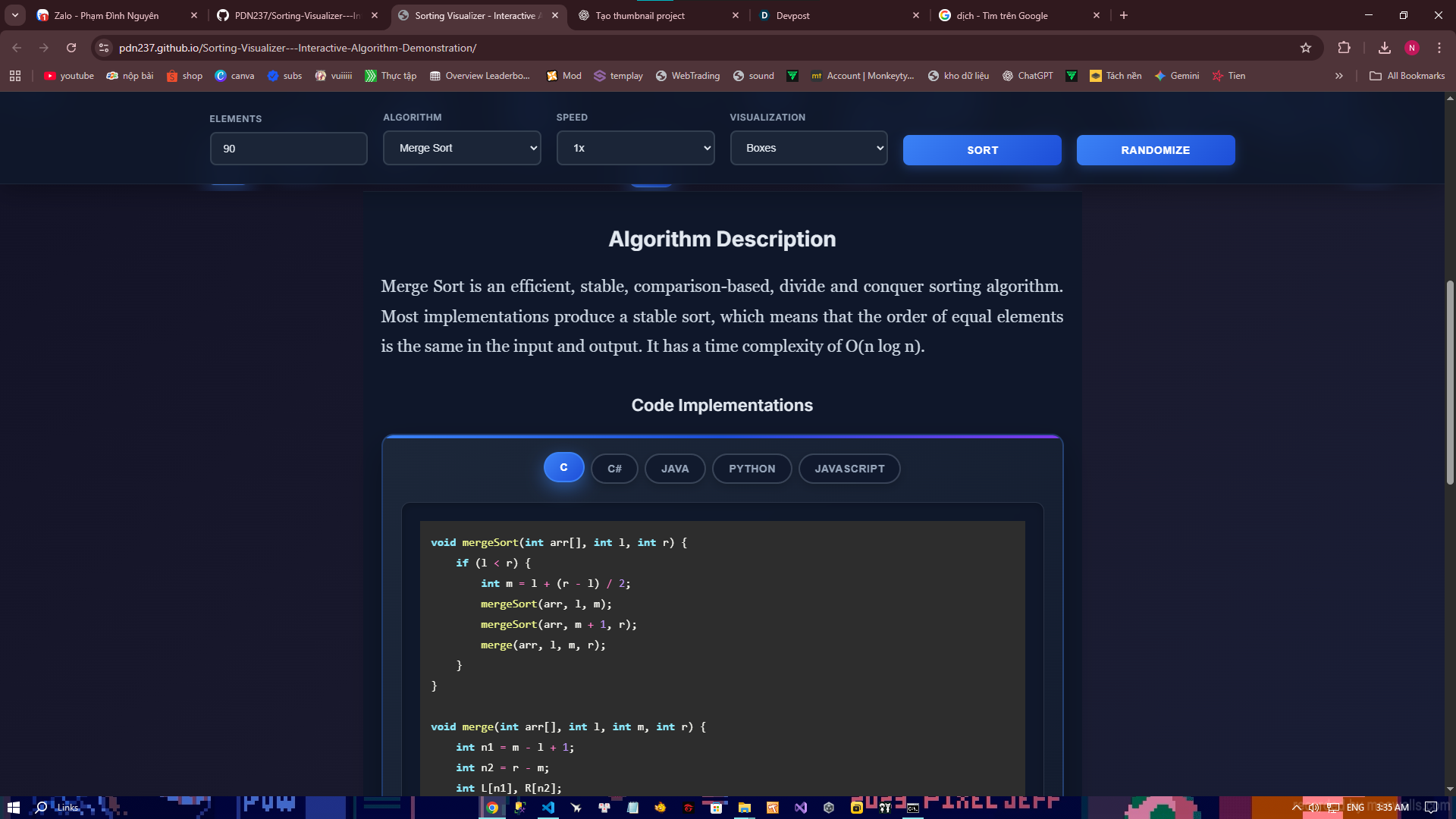Switch to the PYTHON code tab

[752, 469]
